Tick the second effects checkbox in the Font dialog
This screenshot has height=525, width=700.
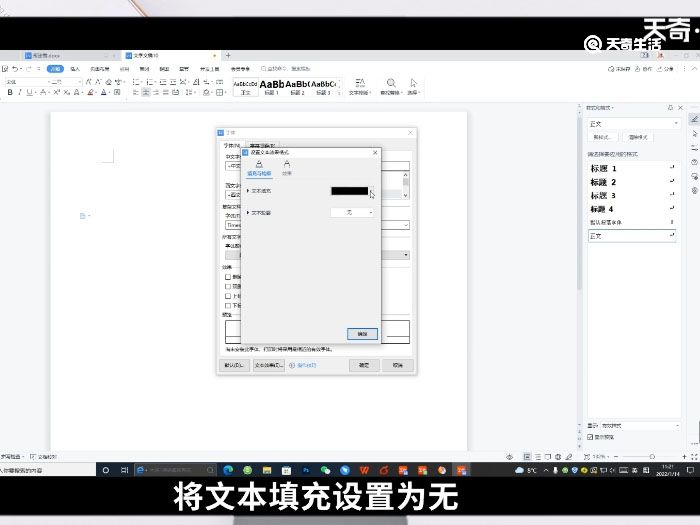228,287
